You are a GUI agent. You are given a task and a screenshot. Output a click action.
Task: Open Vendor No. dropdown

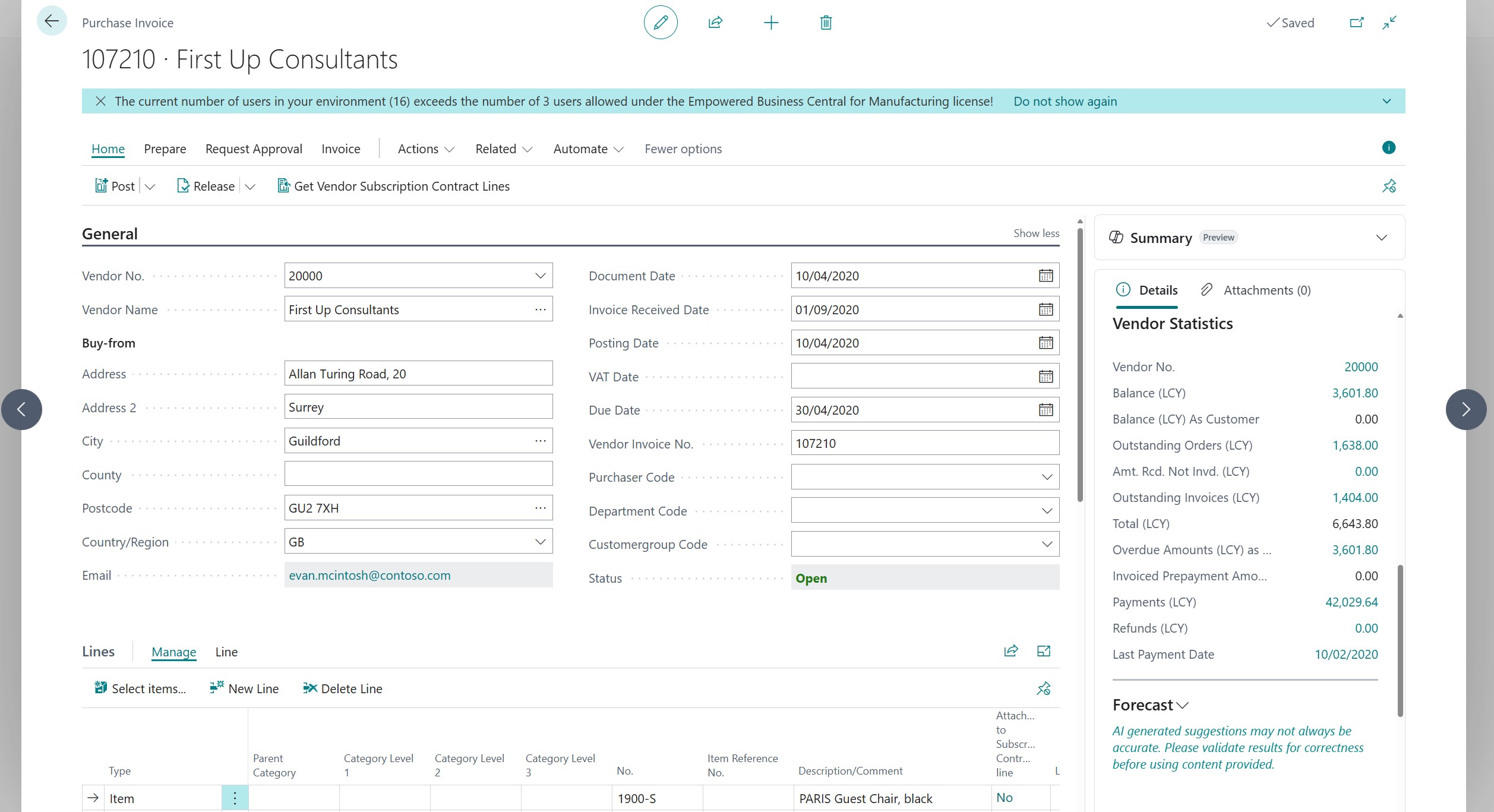tap(540, 276)
